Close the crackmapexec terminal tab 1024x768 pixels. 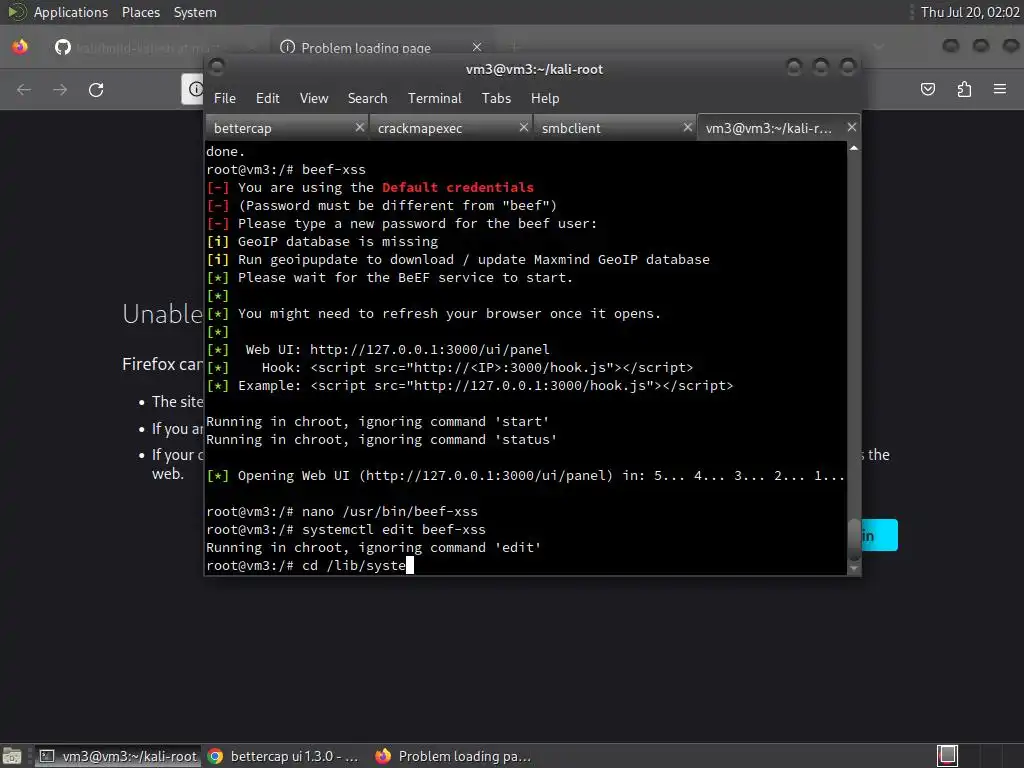(x=524, y=127)
